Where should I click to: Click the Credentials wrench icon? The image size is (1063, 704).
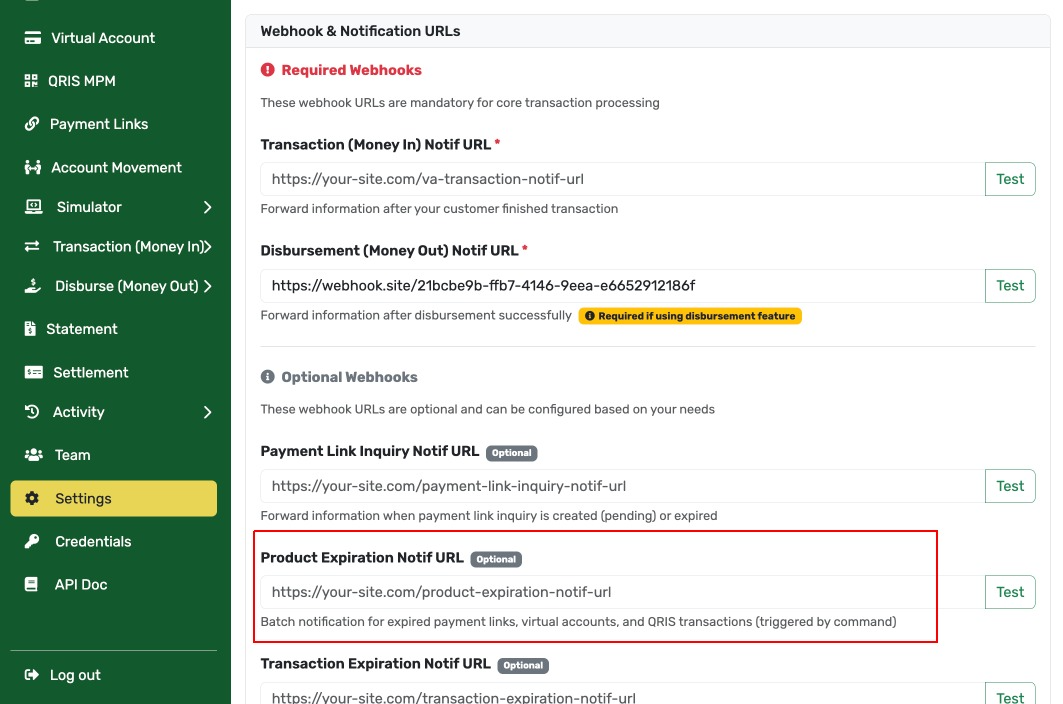tap(33, 541)
